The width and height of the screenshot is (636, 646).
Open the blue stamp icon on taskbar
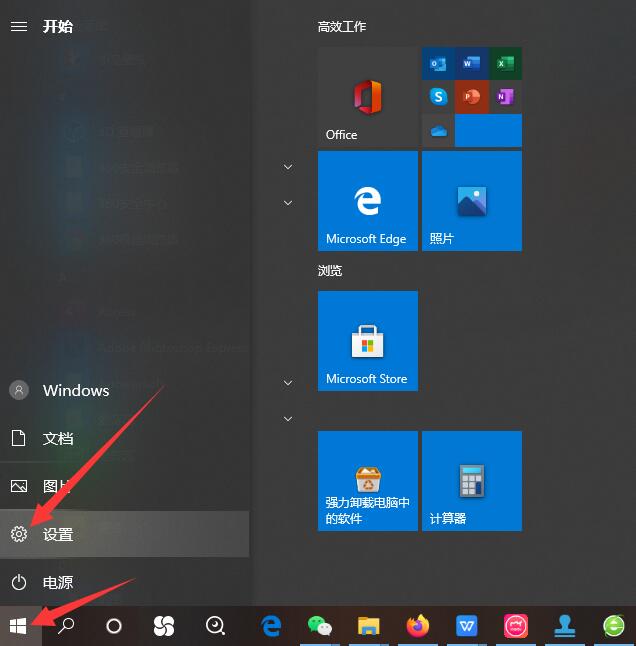(565, 626)
